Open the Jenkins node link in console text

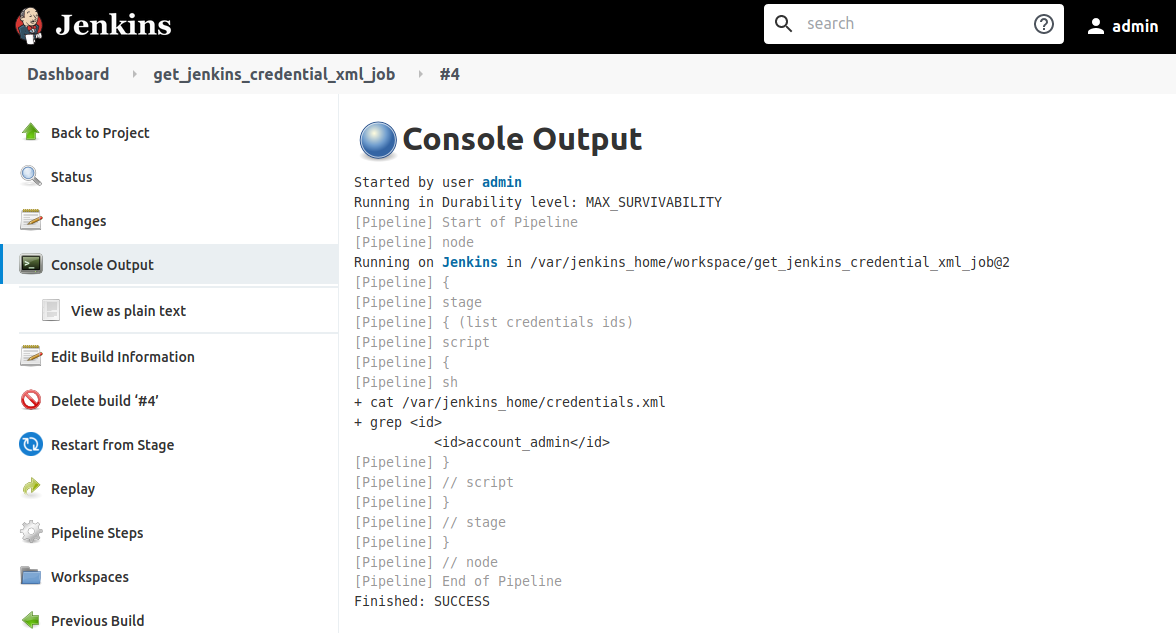click(x=470, y=261)
